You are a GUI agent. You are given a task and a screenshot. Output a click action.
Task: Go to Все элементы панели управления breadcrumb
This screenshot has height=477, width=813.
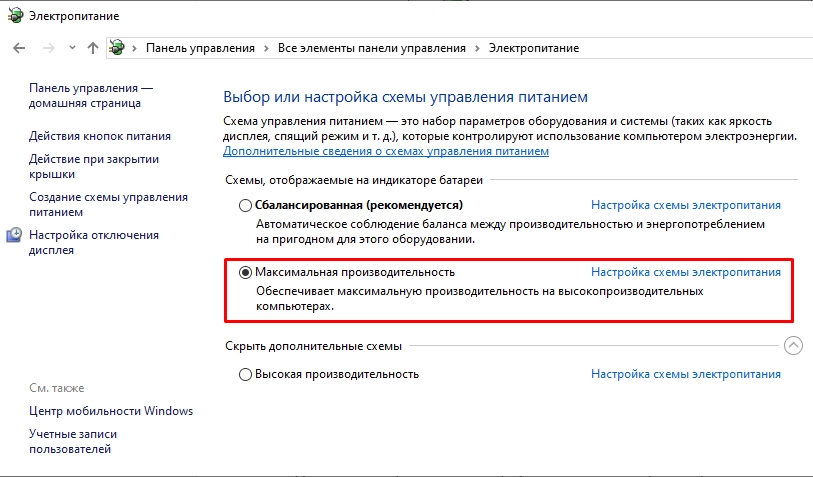[x=372, y=48]
